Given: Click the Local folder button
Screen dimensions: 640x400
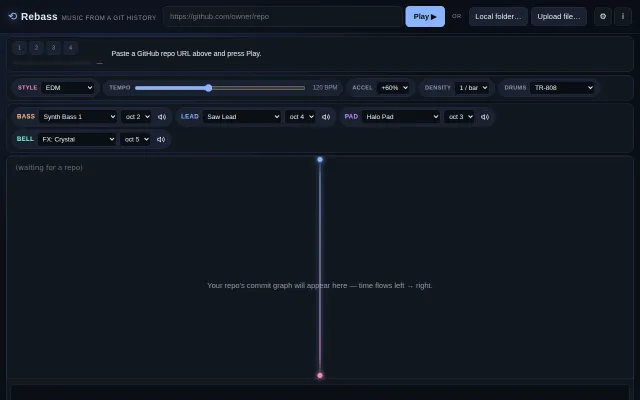Looking at the screenshot, I should click(498, 17).
